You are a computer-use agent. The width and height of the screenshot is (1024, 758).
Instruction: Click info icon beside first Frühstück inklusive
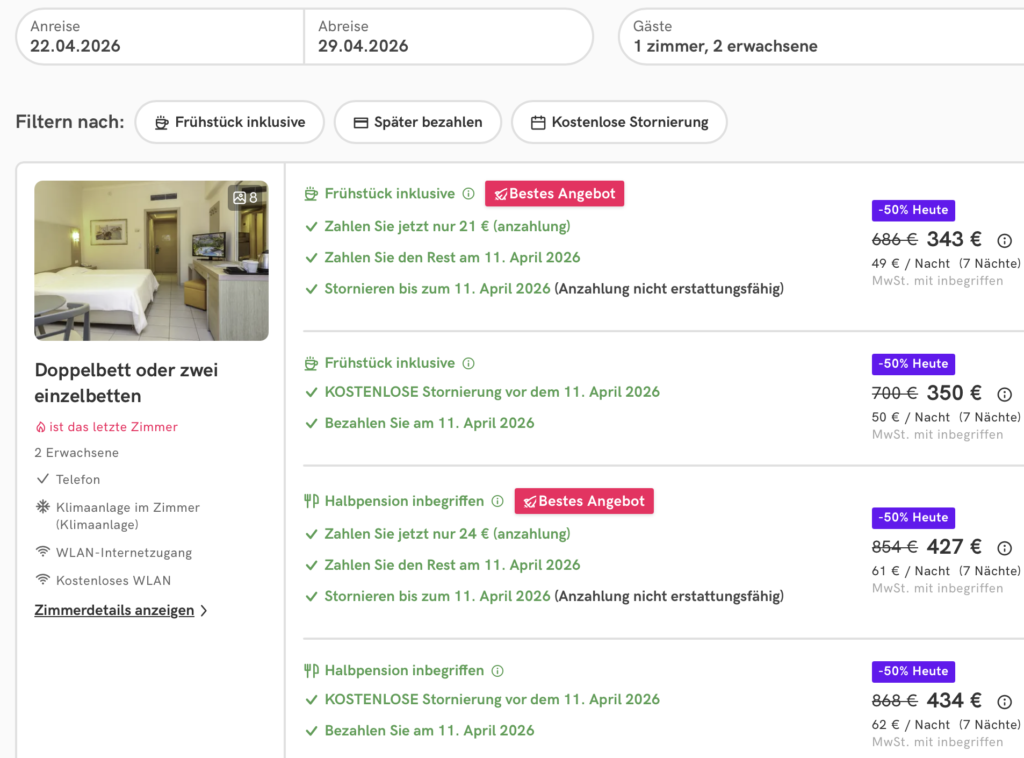click(468, 194)
